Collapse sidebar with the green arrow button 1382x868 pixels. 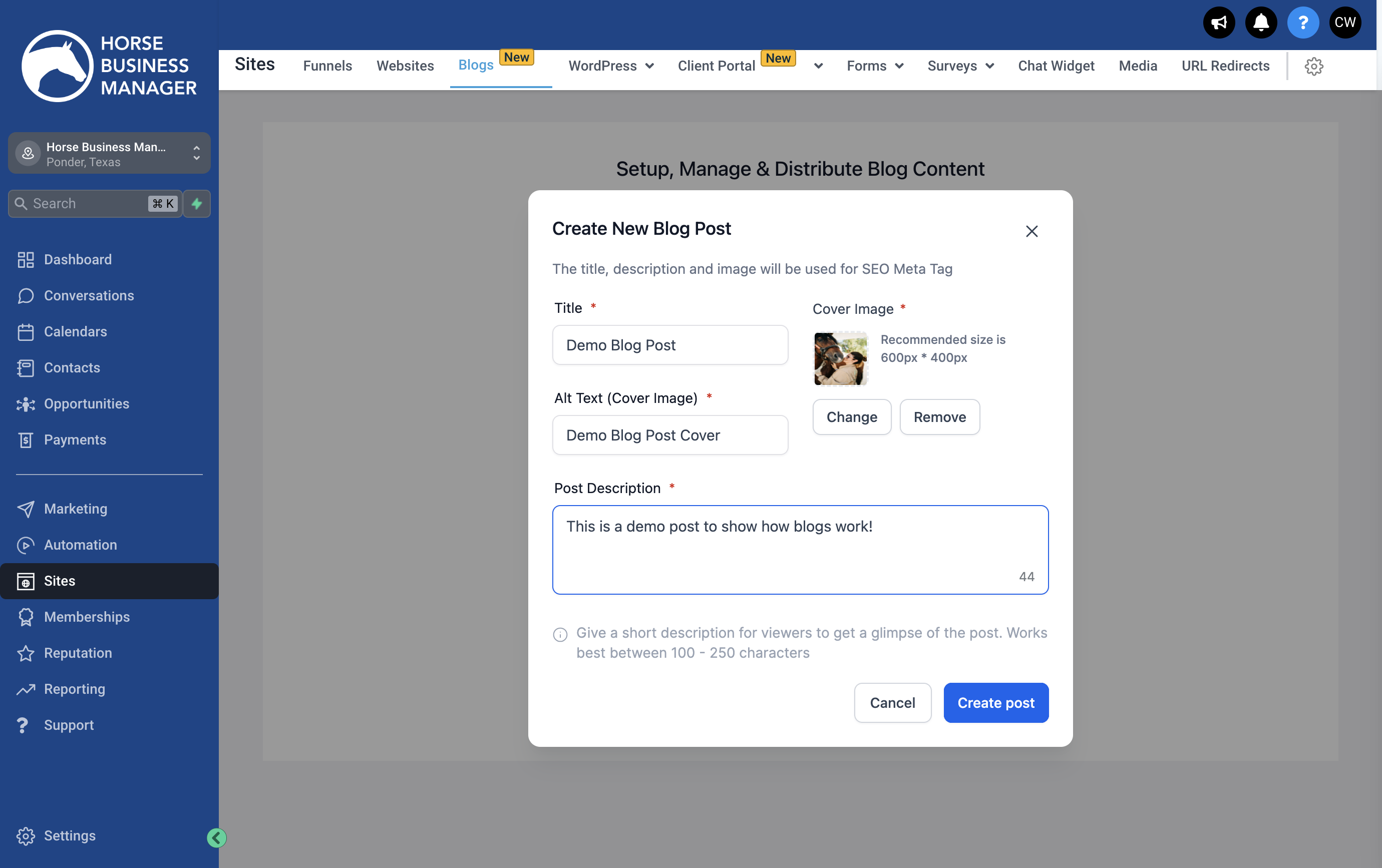[216, 837]
